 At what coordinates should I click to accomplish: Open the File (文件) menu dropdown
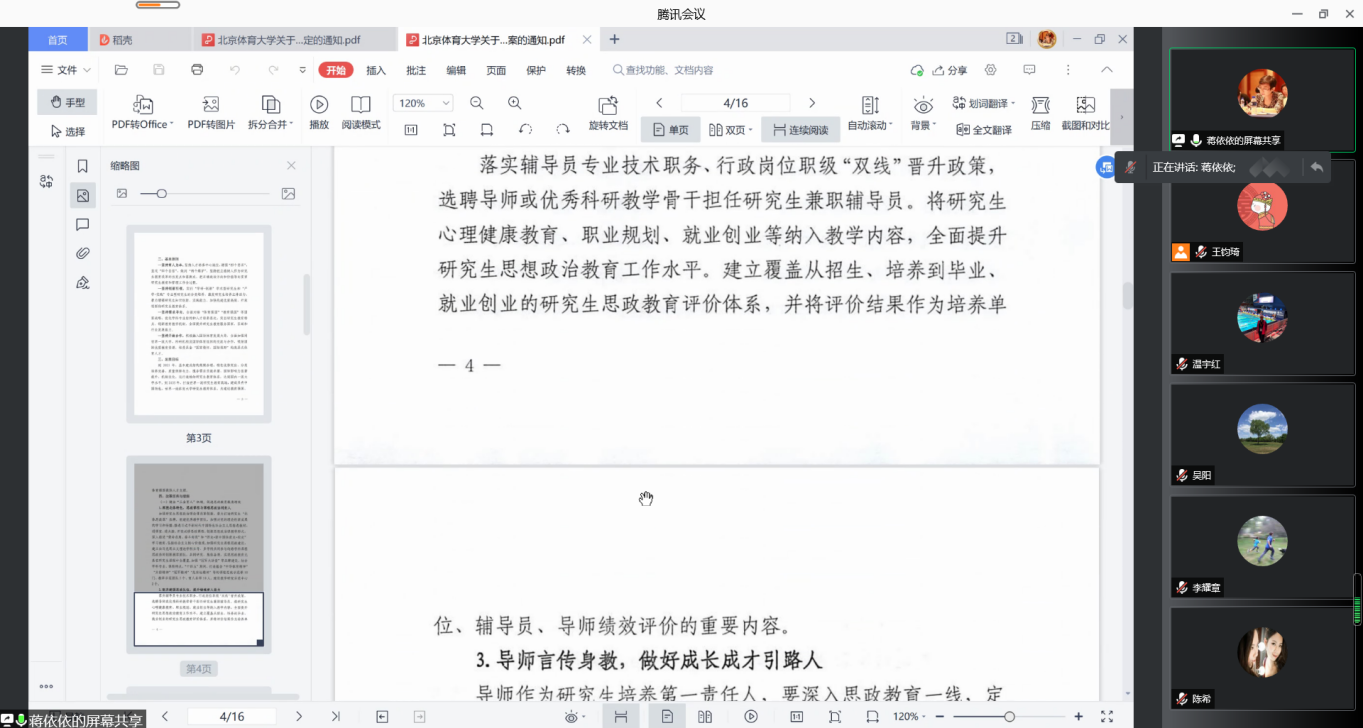(66, 70)
